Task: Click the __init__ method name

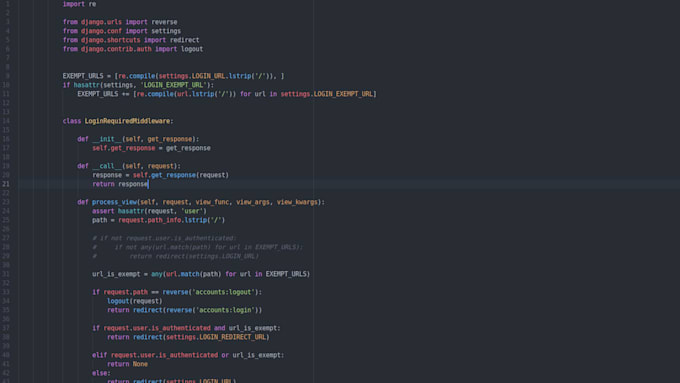Action: [107, 139]
